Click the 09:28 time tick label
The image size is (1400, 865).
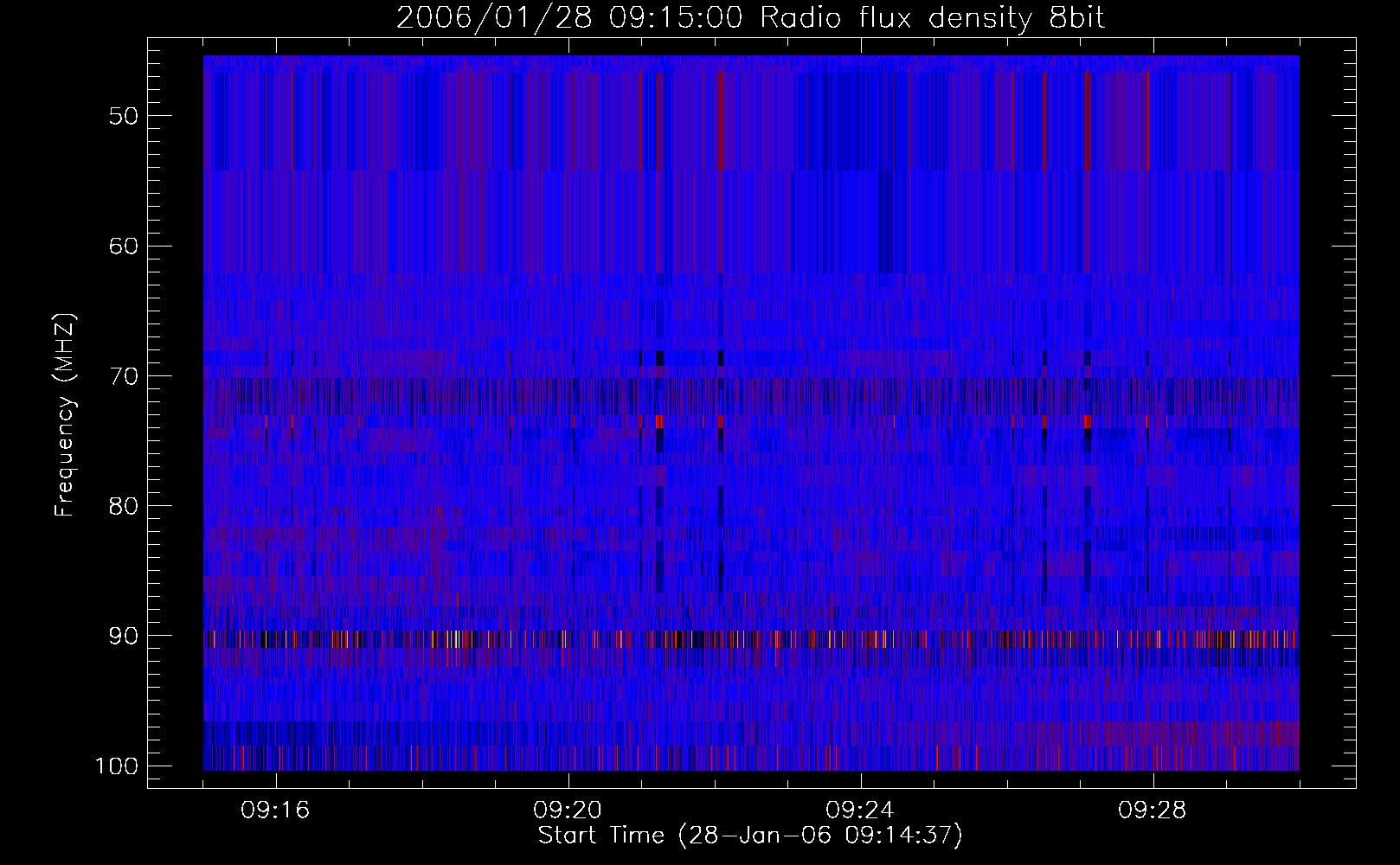click(1153, 811)
